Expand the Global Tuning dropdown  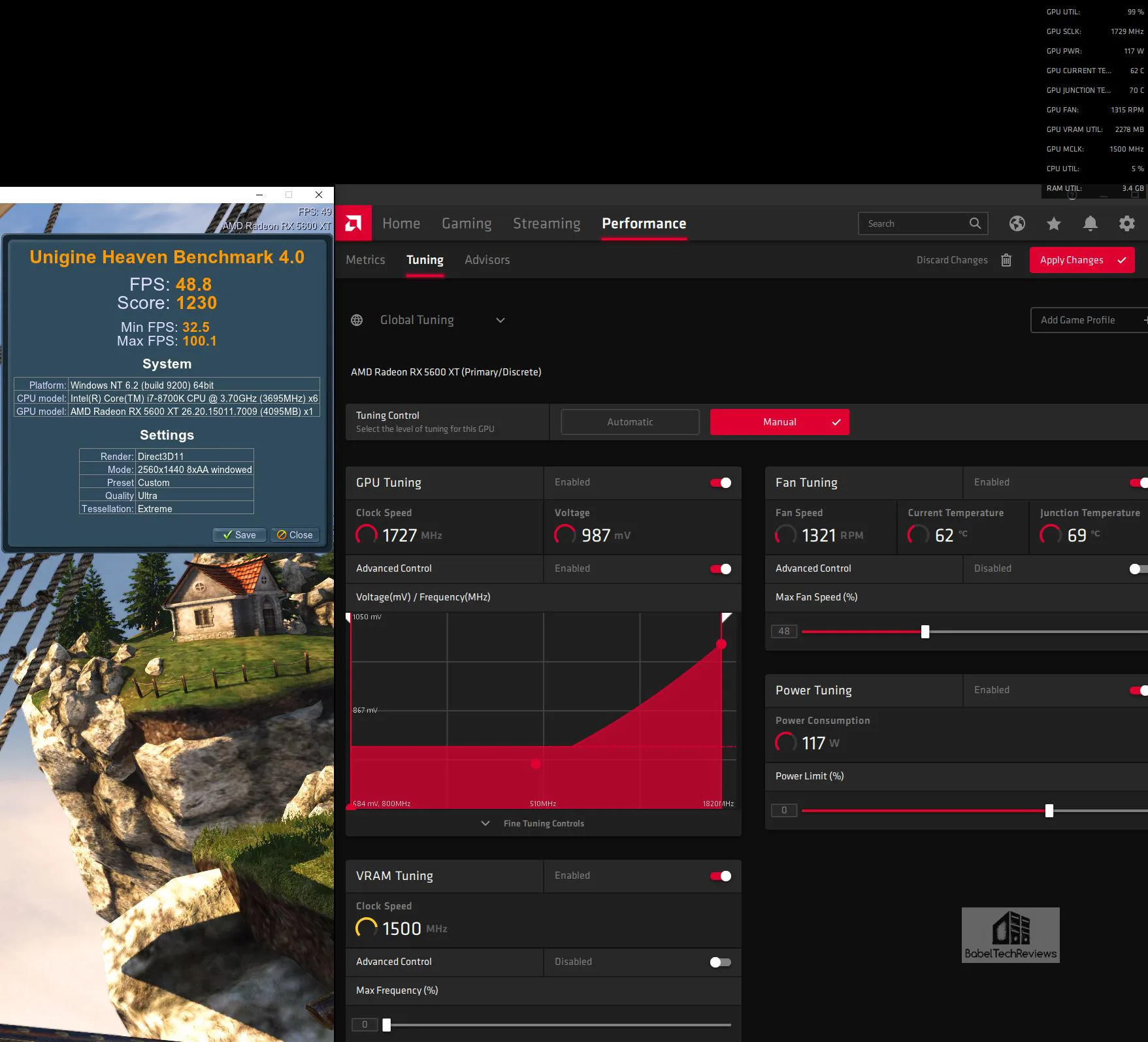[x=500, y=320]
